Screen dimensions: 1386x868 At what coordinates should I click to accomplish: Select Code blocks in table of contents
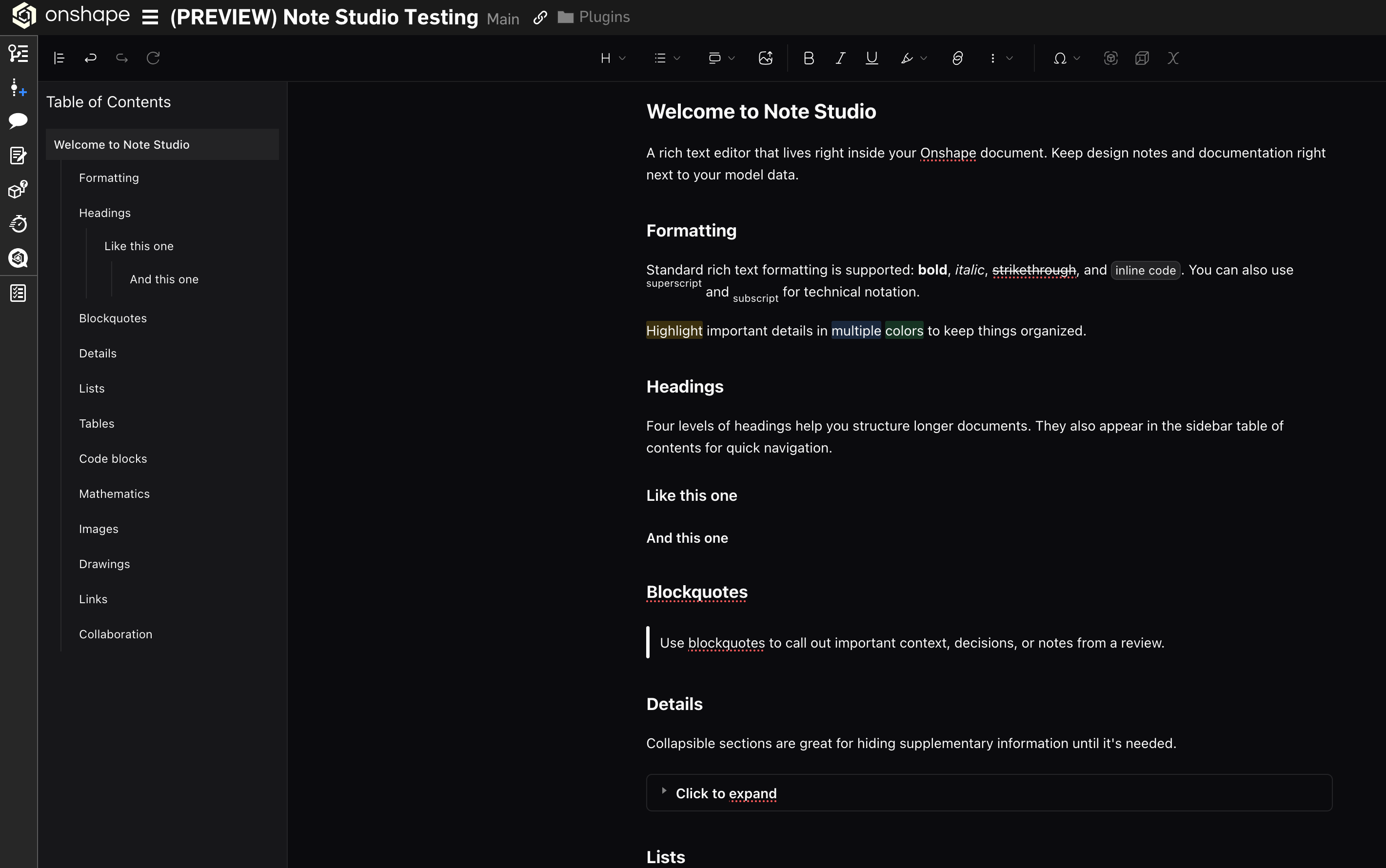pyautogui.click(x=113, y=459)
